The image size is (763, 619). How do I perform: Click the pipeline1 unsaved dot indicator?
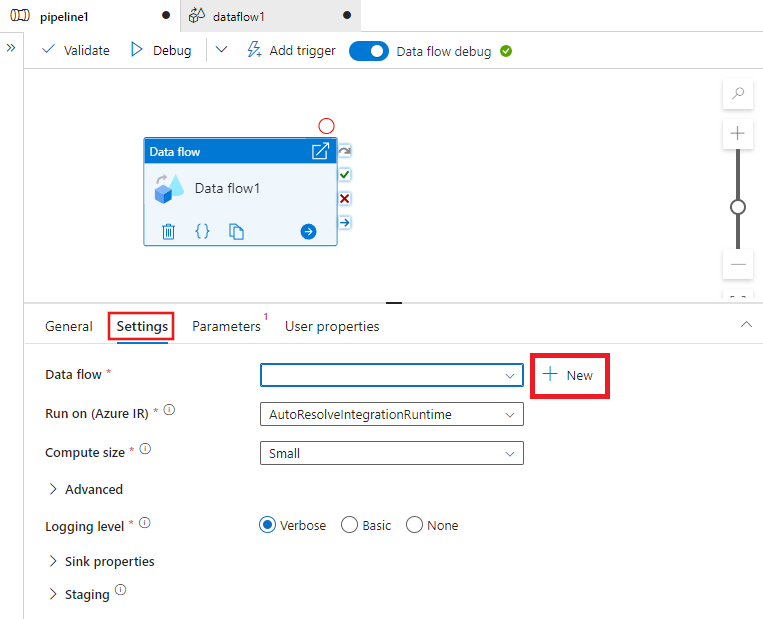click(166, 15)
